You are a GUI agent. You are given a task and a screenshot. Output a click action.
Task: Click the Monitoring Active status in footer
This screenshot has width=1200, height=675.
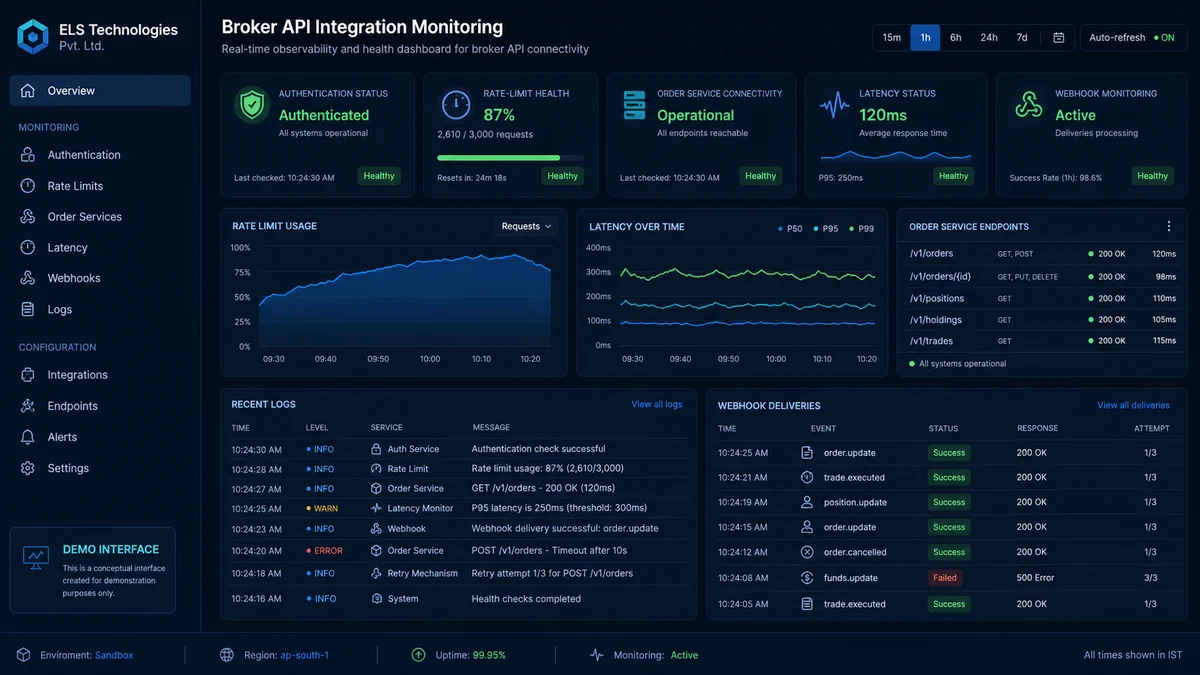tap(684, 655)
